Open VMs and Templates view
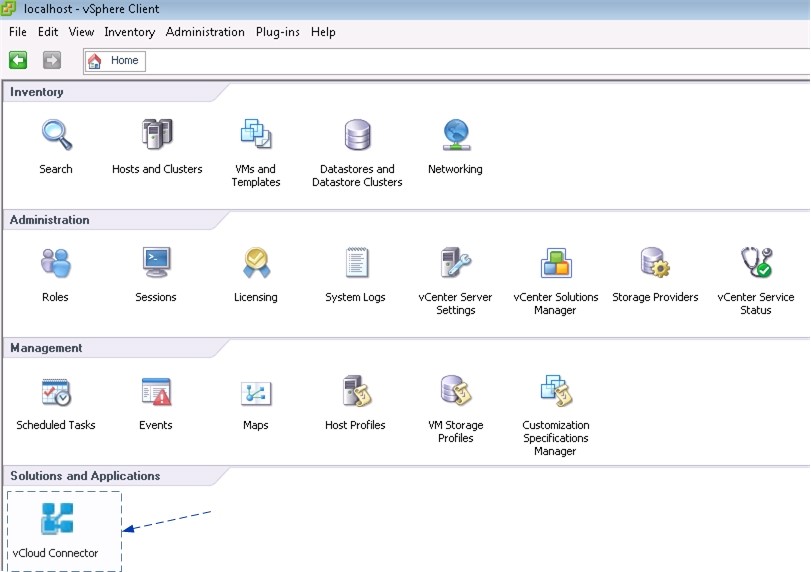Viewport: 811px width, 572px height. 256,134
